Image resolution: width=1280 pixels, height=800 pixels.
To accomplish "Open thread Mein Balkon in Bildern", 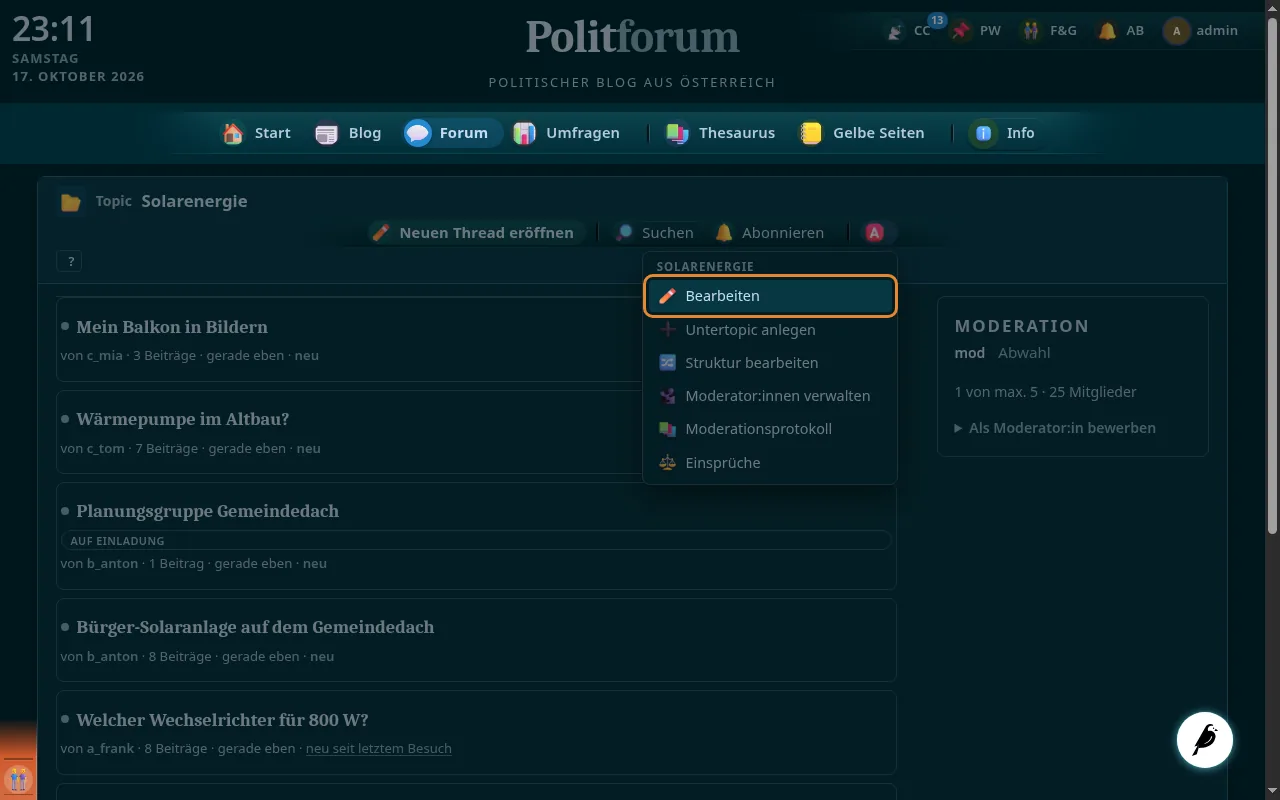I will click(172, 327).
